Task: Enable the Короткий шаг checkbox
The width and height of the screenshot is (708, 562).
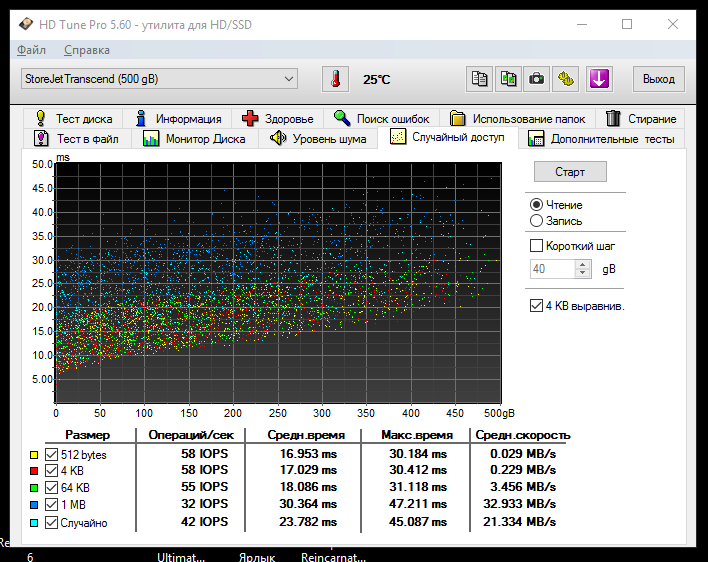Action: [x=536, y=246]
